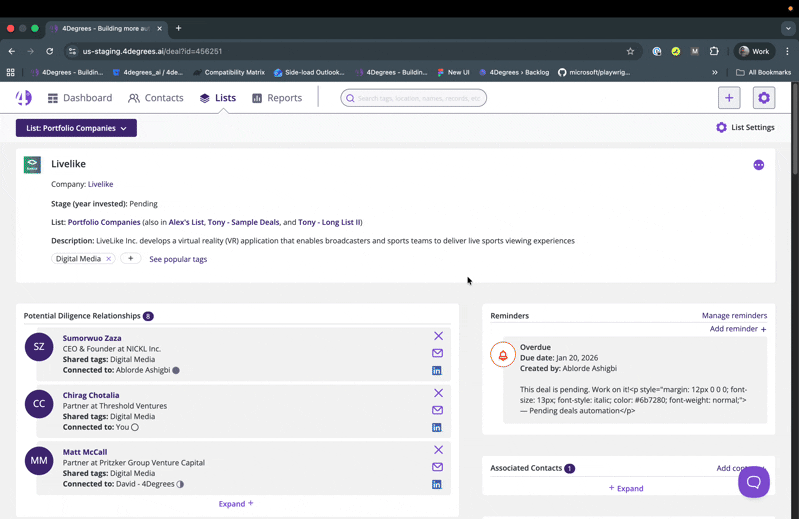
Task: Open Chrome extensions puzzle icon
Action: point(714,51)
